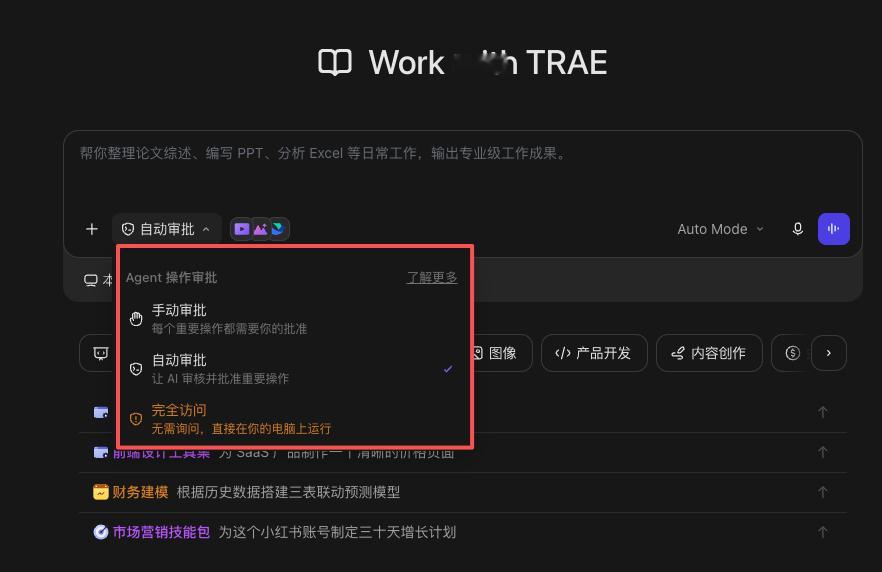Screen dimensions: 882x572
Task: Click the hand icon beside 手动审批
Action: (136, 319)
